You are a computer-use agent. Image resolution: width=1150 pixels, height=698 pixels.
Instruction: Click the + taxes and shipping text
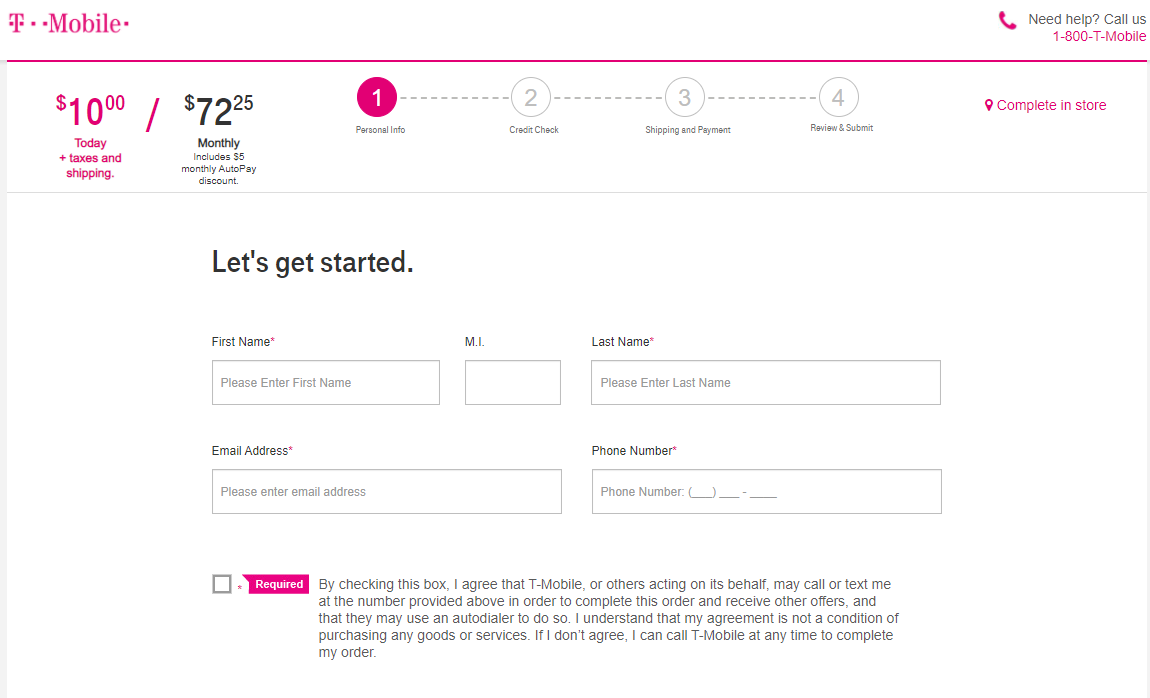click(x=90, y=166)
